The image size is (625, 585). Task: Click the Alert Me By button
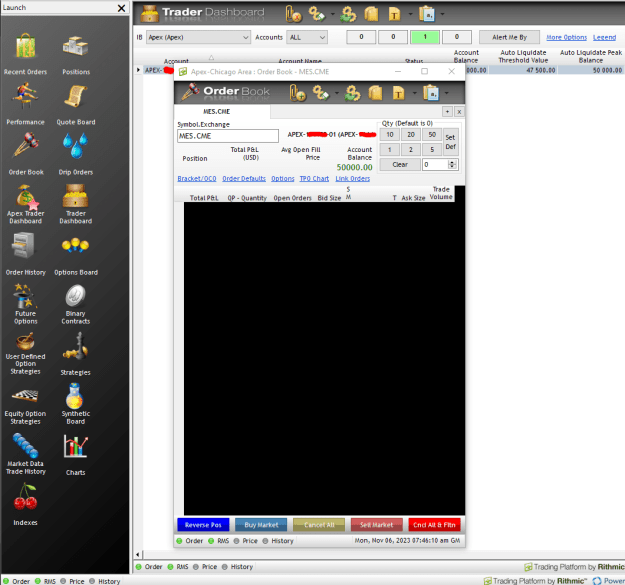(509, 37)
